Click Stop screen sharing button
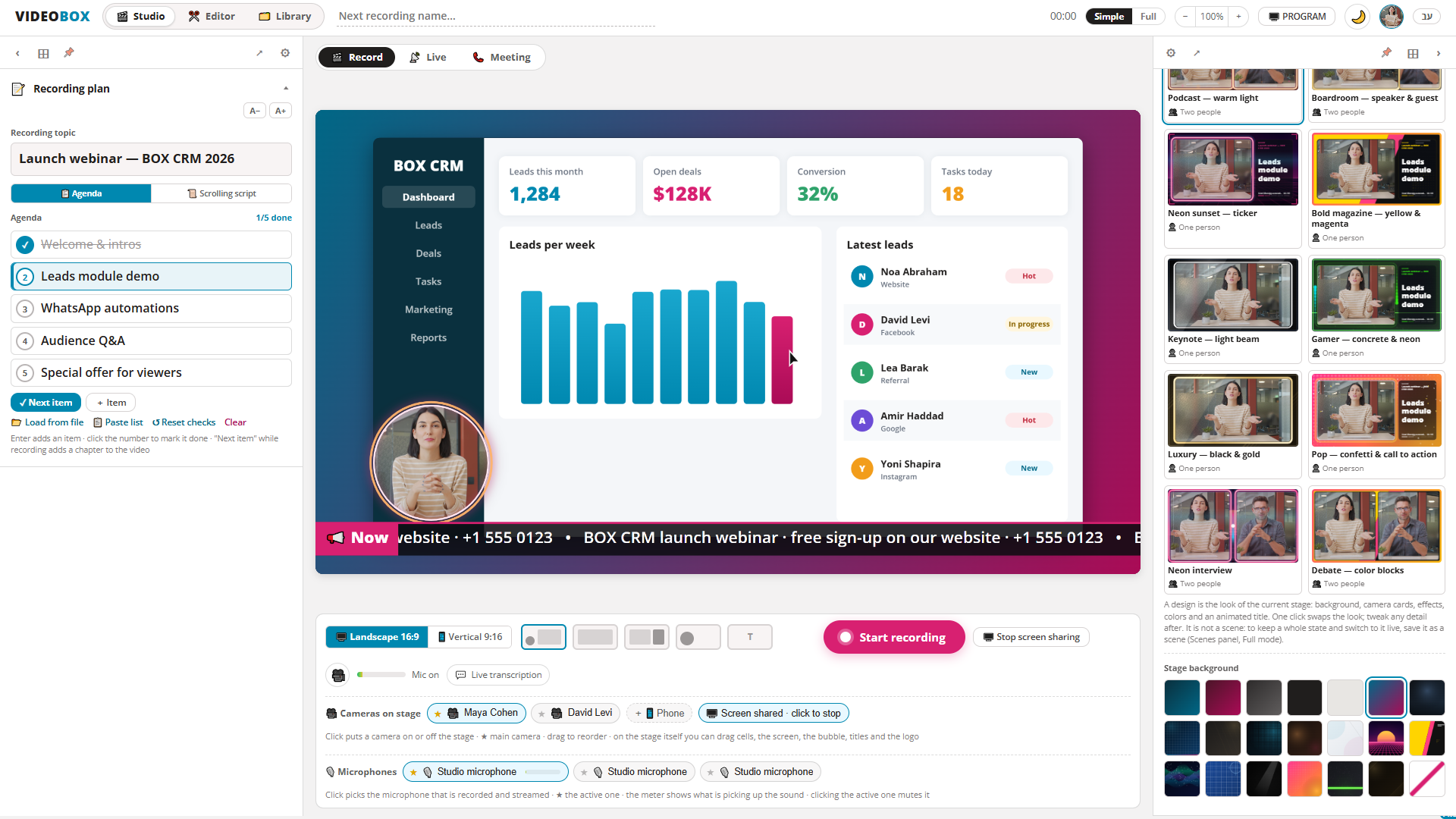 [x=1031, y=637]
